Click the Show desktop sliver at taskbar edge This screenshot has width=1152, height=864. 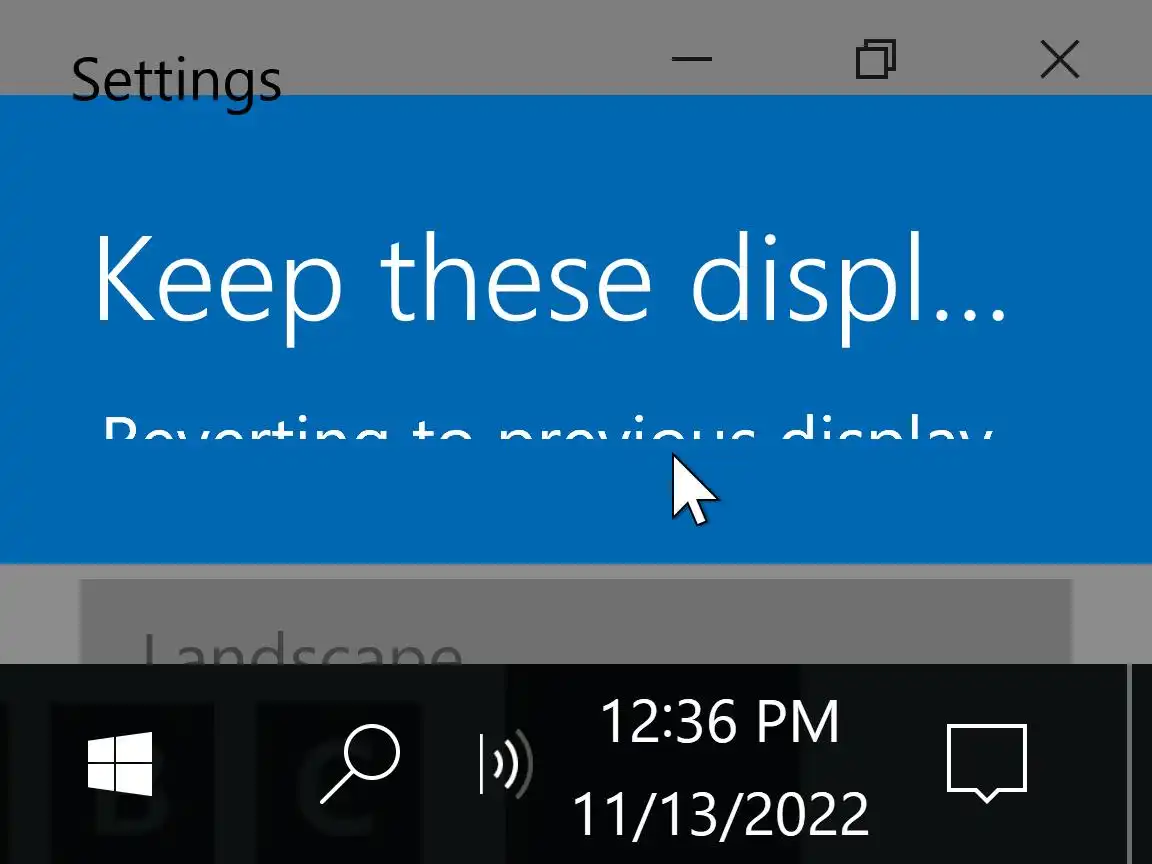(x=1140, y=764)
